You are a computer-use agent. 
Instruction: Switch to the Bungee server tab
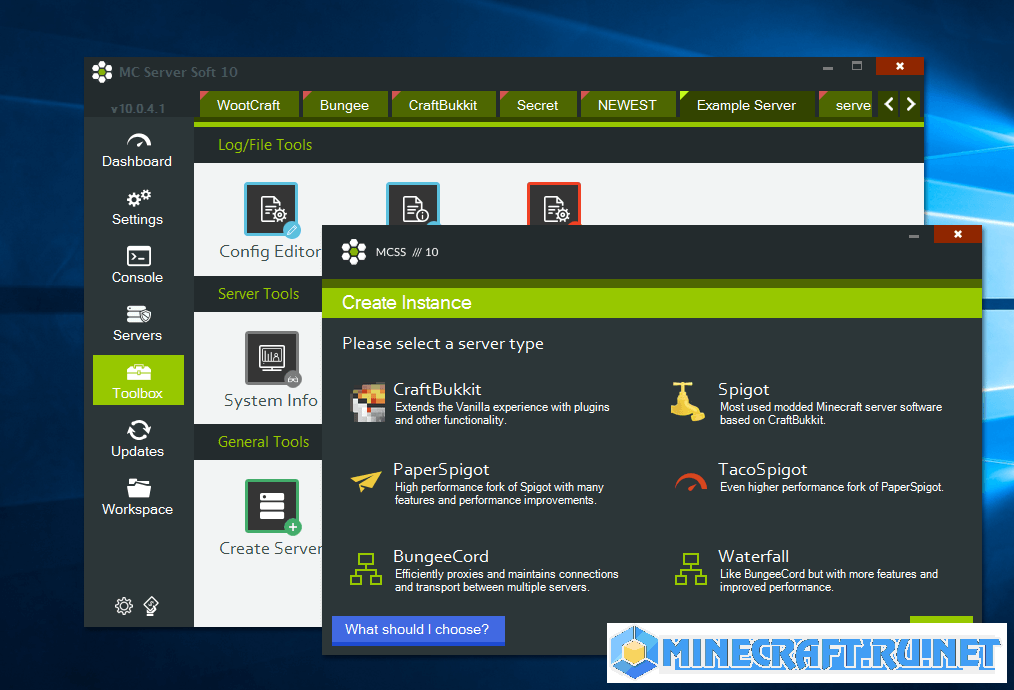(345, 105)
